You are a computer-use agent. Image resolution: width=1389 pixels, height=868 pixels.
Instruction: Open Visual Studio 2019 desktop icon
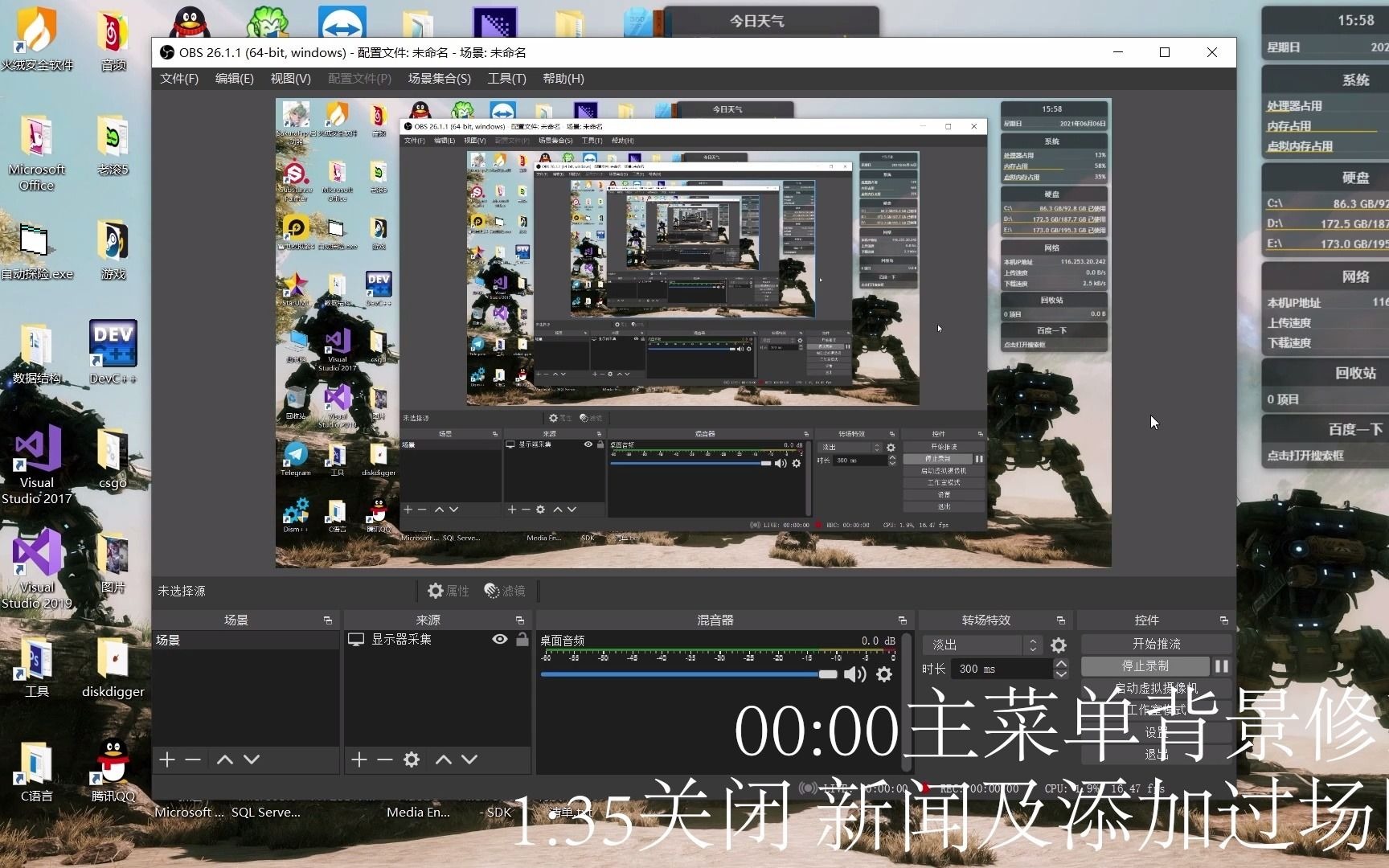[36, 569]
